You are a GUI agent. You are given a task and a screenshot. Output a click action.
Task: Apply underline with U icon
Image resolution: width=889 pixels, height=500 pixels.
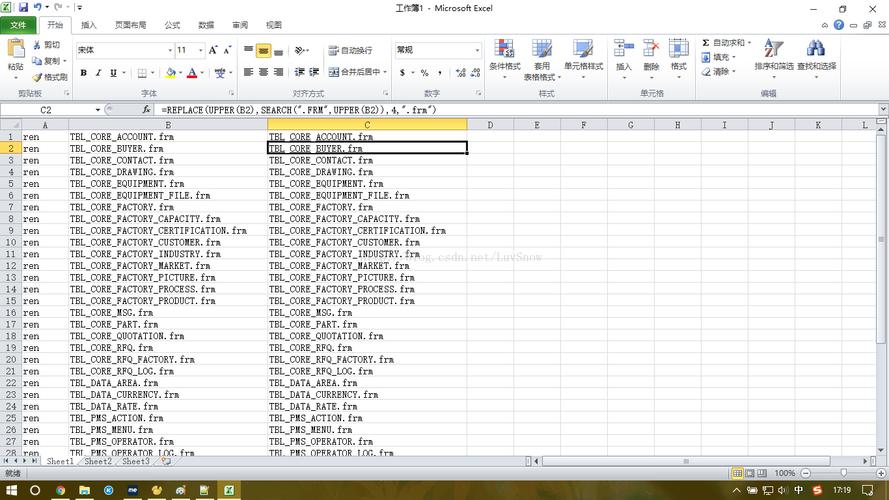click(x=113, y=73)
